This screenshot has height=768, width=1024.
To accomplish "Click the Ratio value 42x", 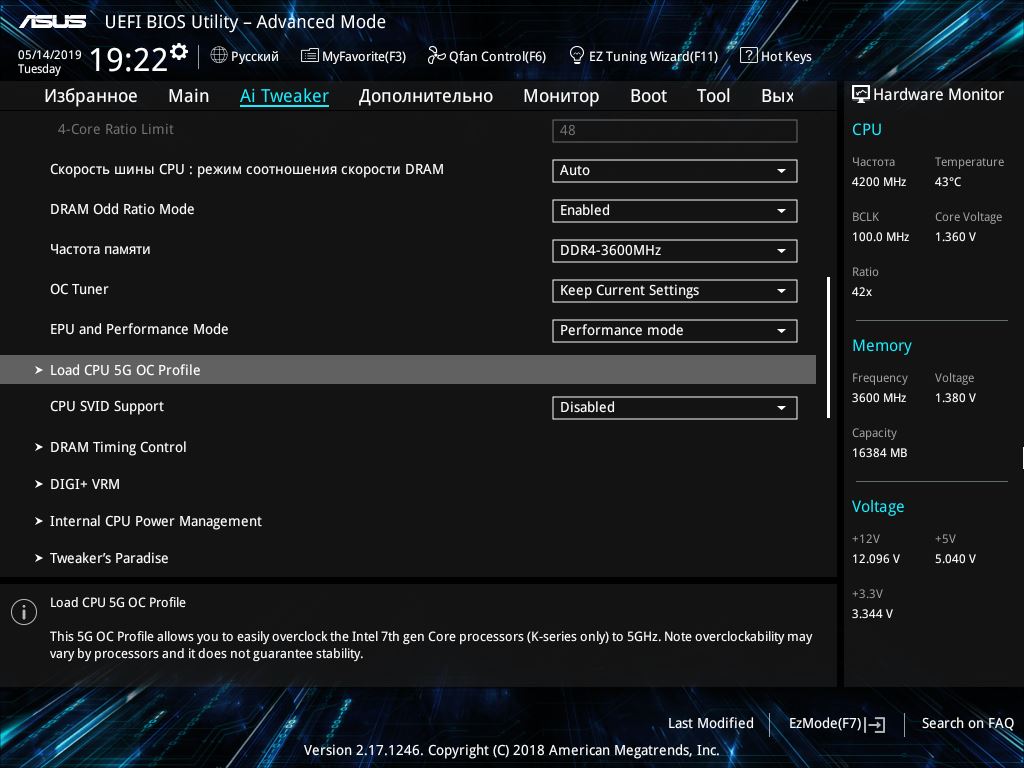I will [861, 292].
